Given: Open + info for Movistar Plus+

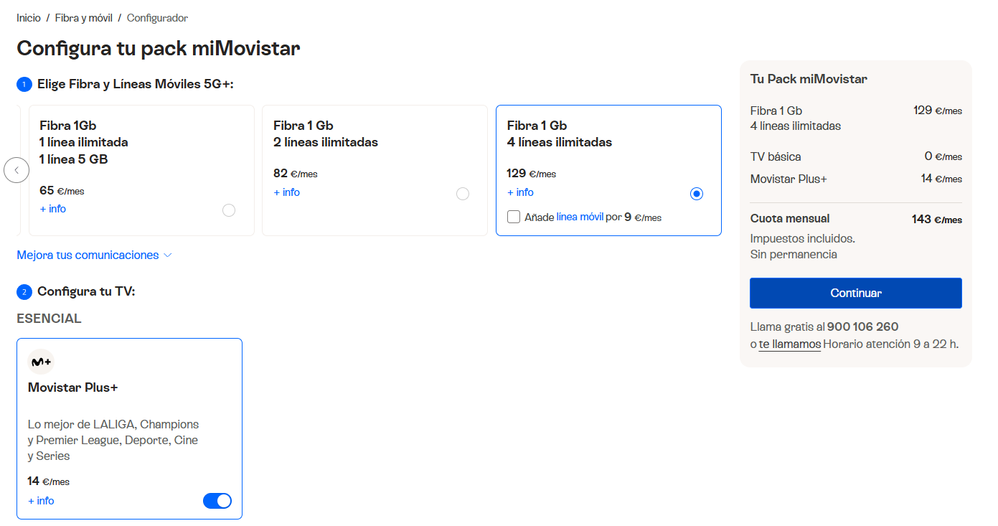Looking at the screenshot, I should coord(41,501).
